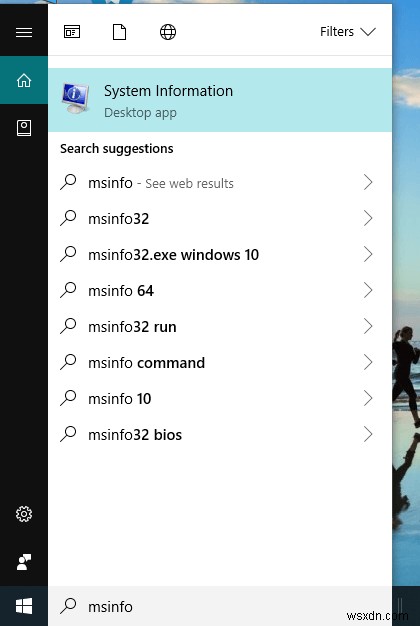Pick the 'msinfo32 run' suggestion
The height and width of the screenshot is (626, 420).
220,327
